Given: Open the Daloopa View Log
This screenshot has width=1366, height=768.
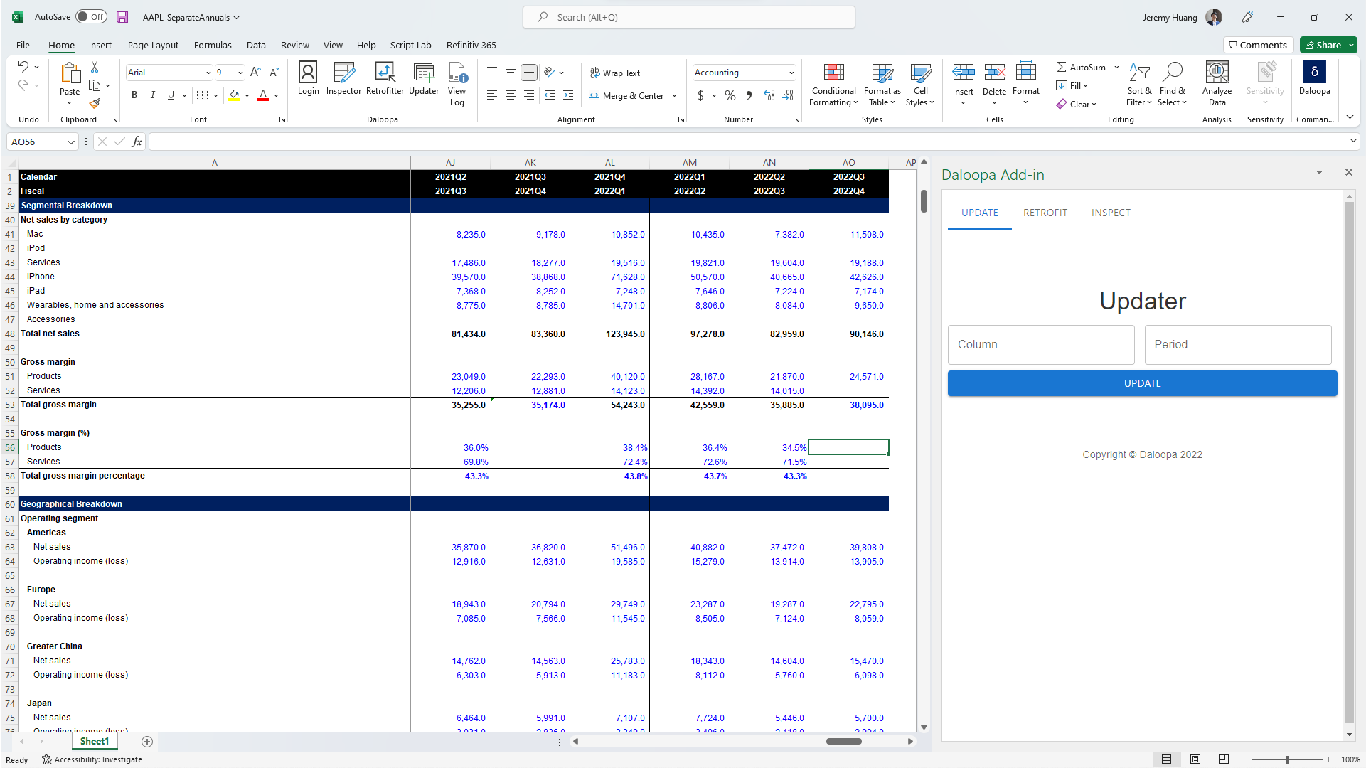Looking at the screenshot, I should click(458, 84).
